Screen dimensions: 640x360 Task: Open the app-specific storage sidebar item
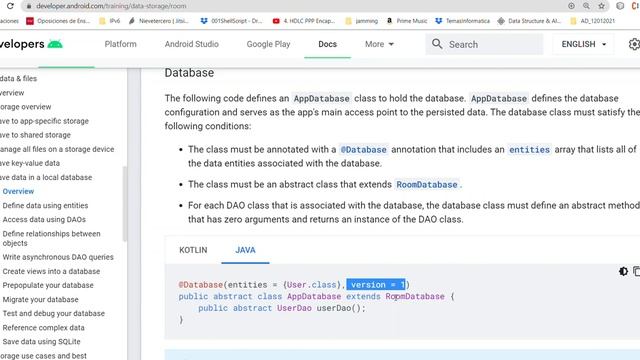[44, 121]
